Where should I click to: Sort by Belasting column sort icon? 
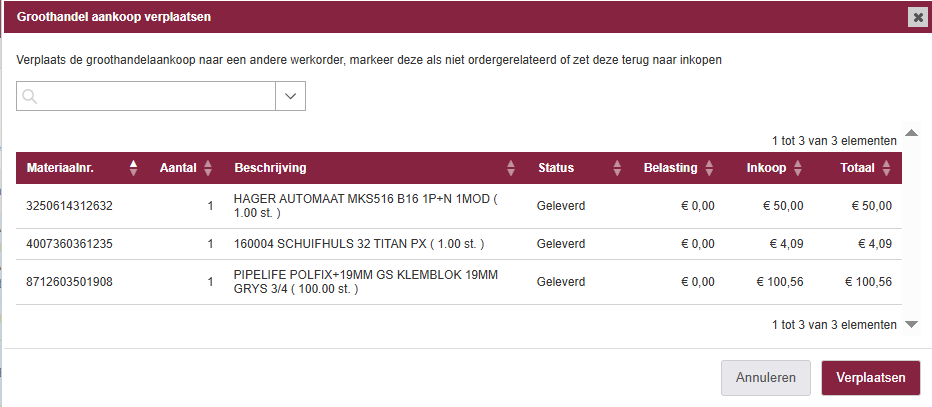pos(709,168)
